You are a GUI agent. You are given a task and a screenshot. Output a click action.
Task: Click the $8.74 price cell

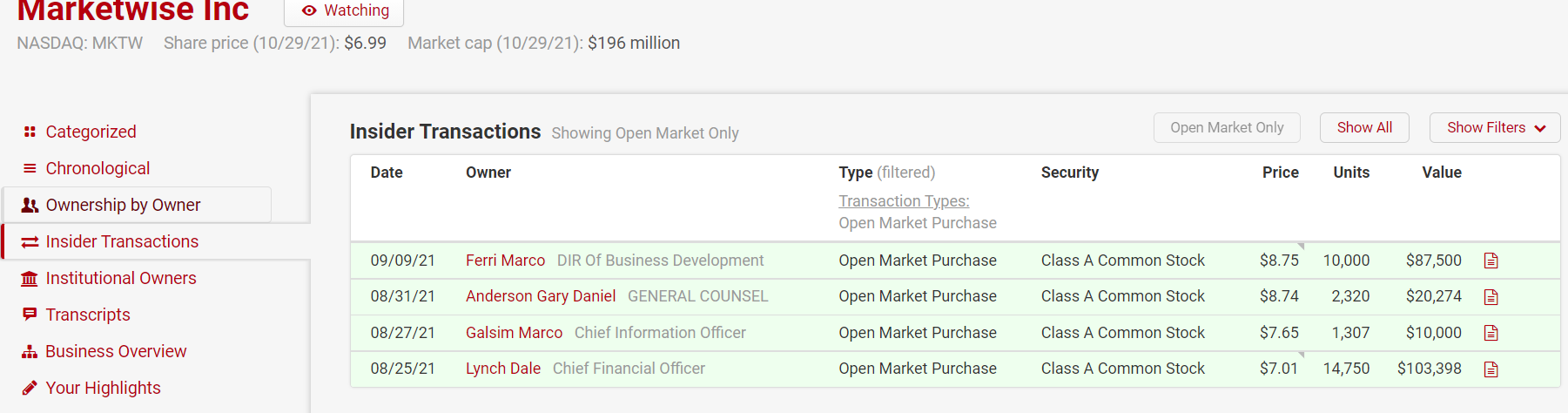(x=1279, y=296)
